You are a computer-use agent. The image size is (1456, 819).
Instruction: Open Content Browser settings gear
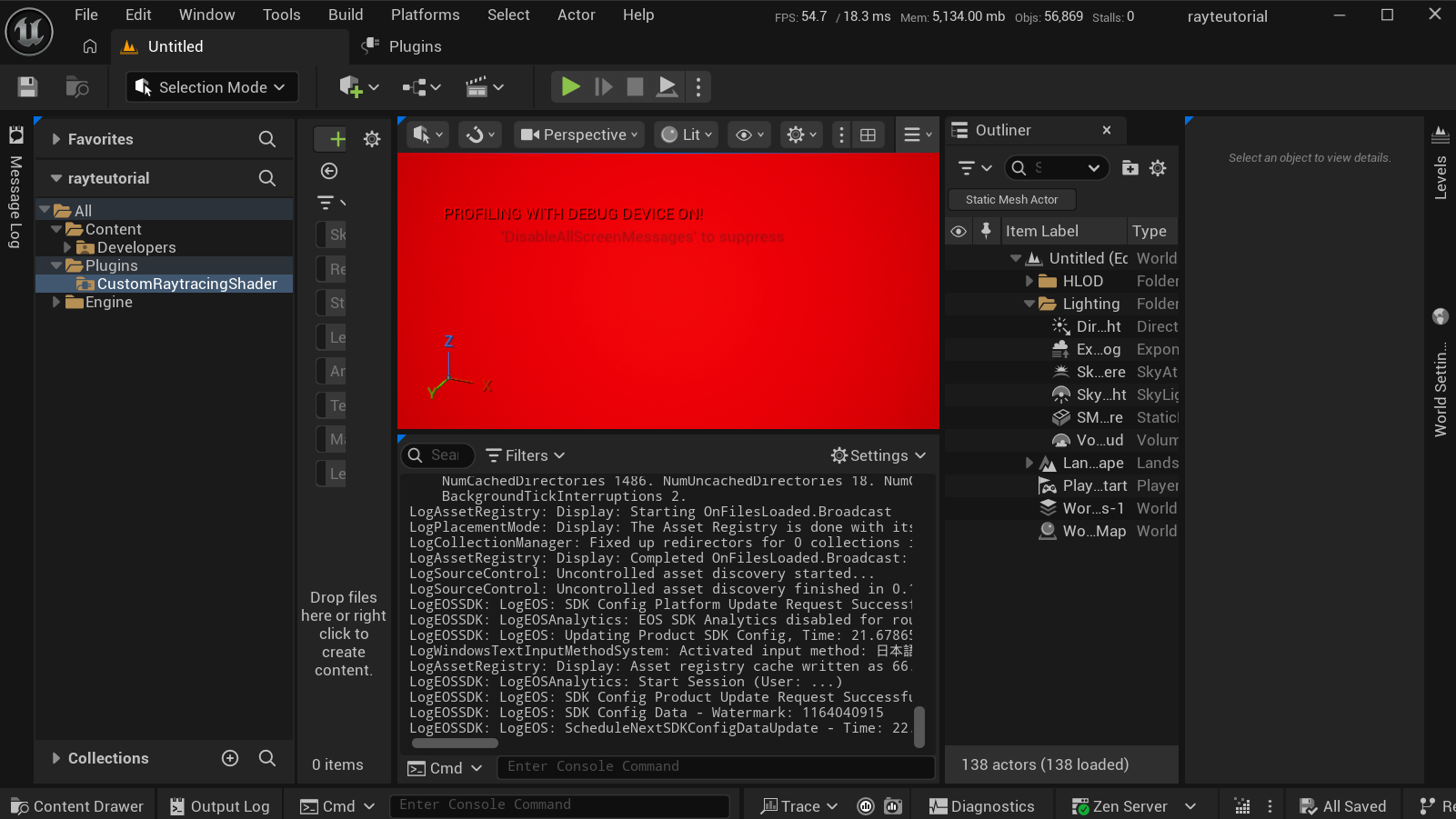click(x=372, y=139)
